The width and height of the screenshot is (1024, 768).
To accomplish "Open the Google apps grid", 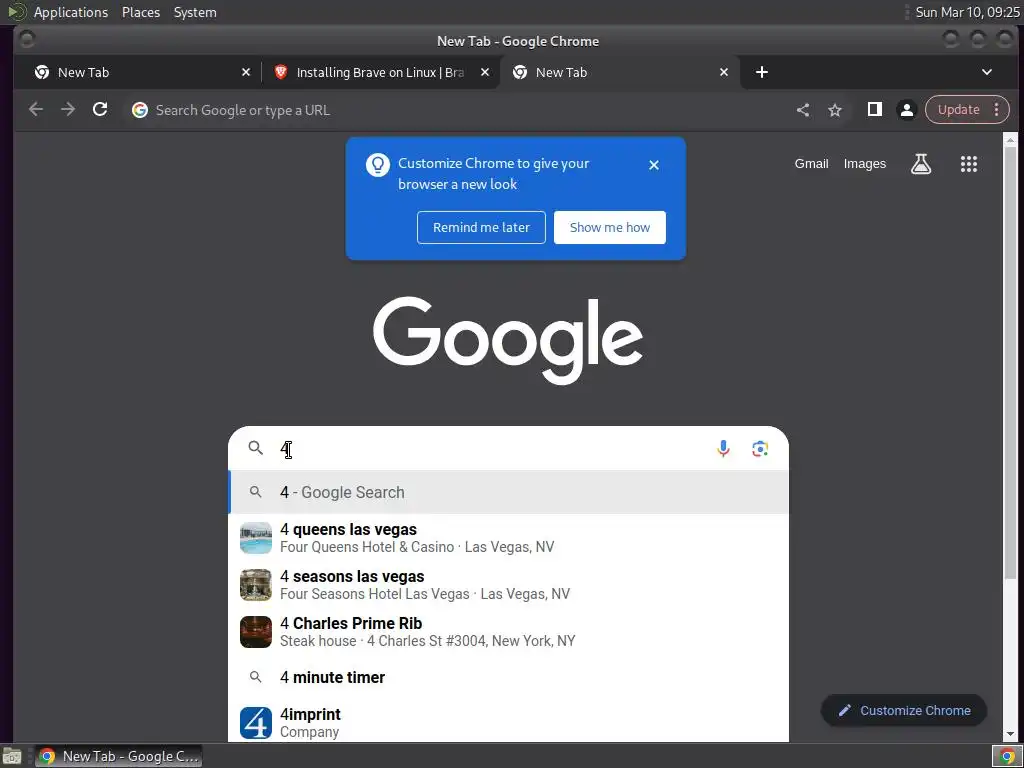I will pos(968,164).
